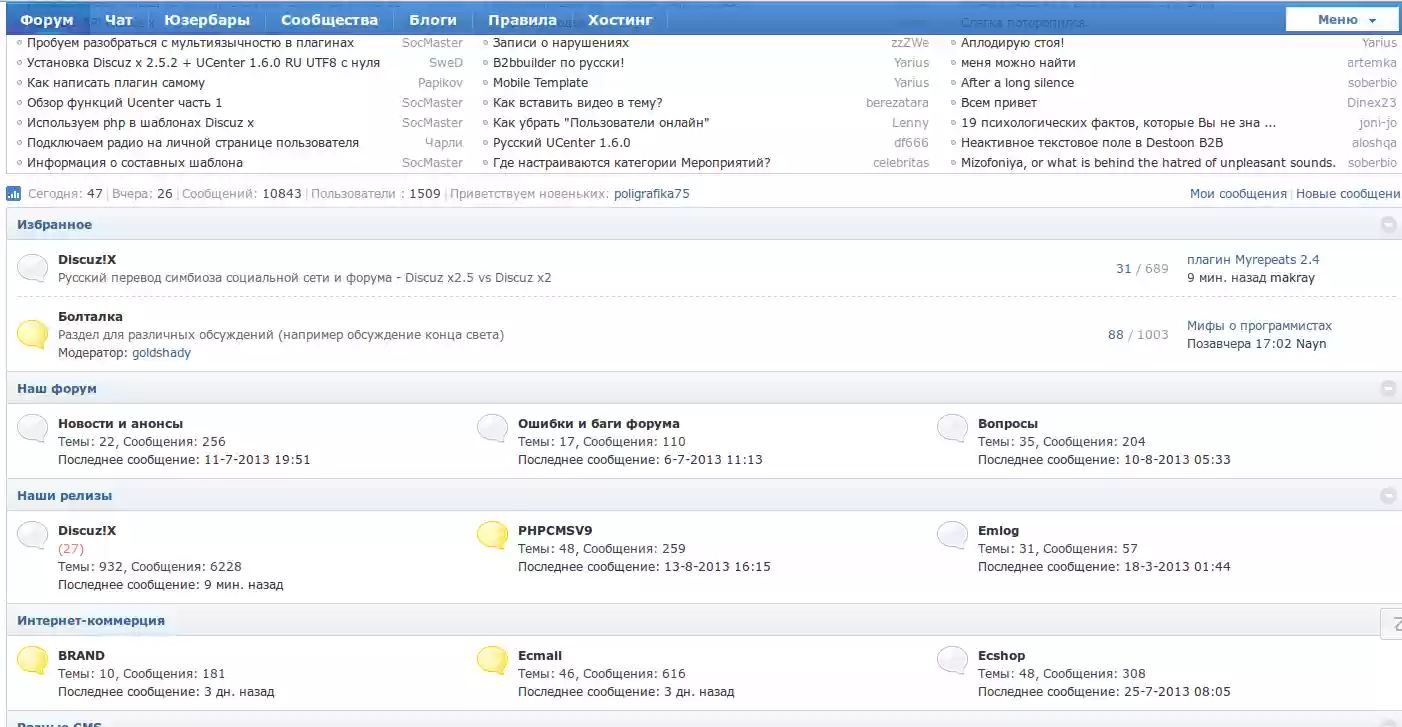The width and height of the screenshot is (1402, 727).
Task: Click the forum statistics bar chart icon
Action: coord(11,195)
